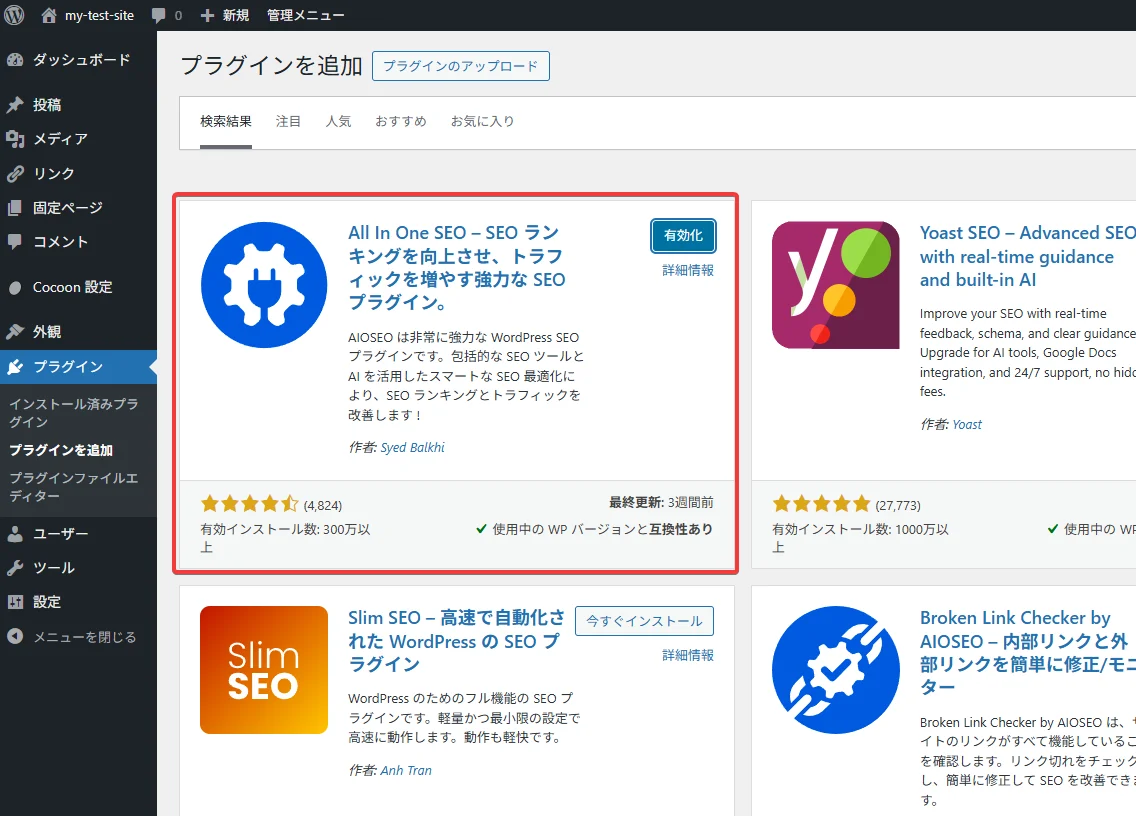Open comments bubble icon in admin bar
This screenshot has width=1136, height=816.
pyautogui.click(x=158, y=15)
